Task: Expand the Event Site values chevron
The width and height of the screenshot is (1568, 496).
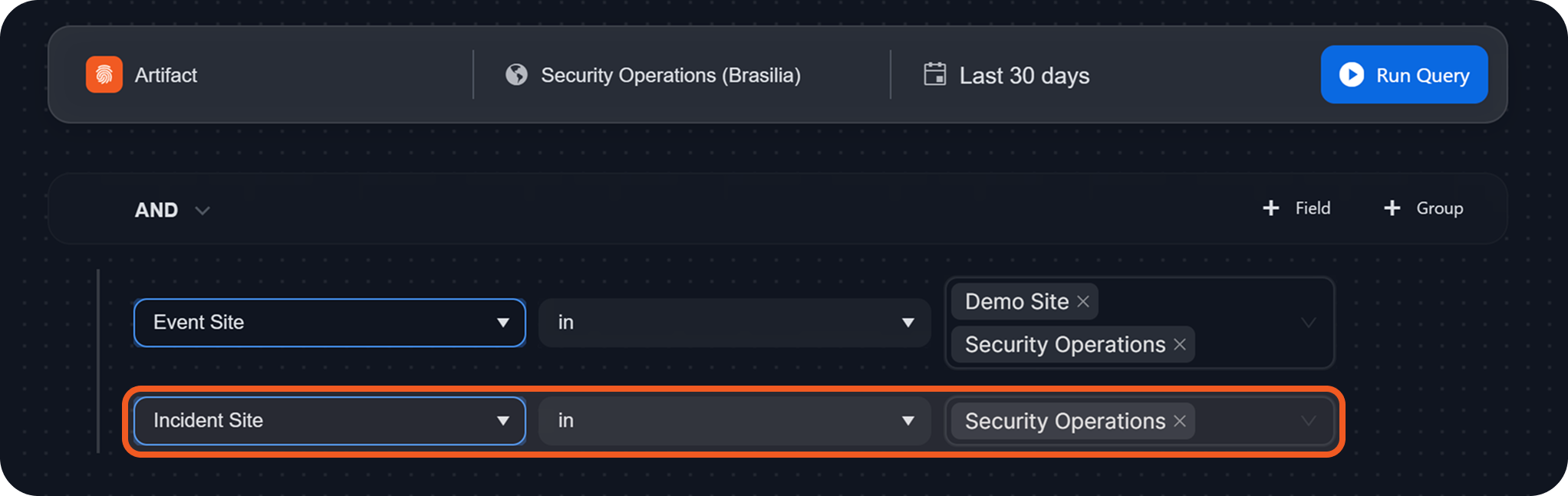Action: click(x=1309, y=323)
